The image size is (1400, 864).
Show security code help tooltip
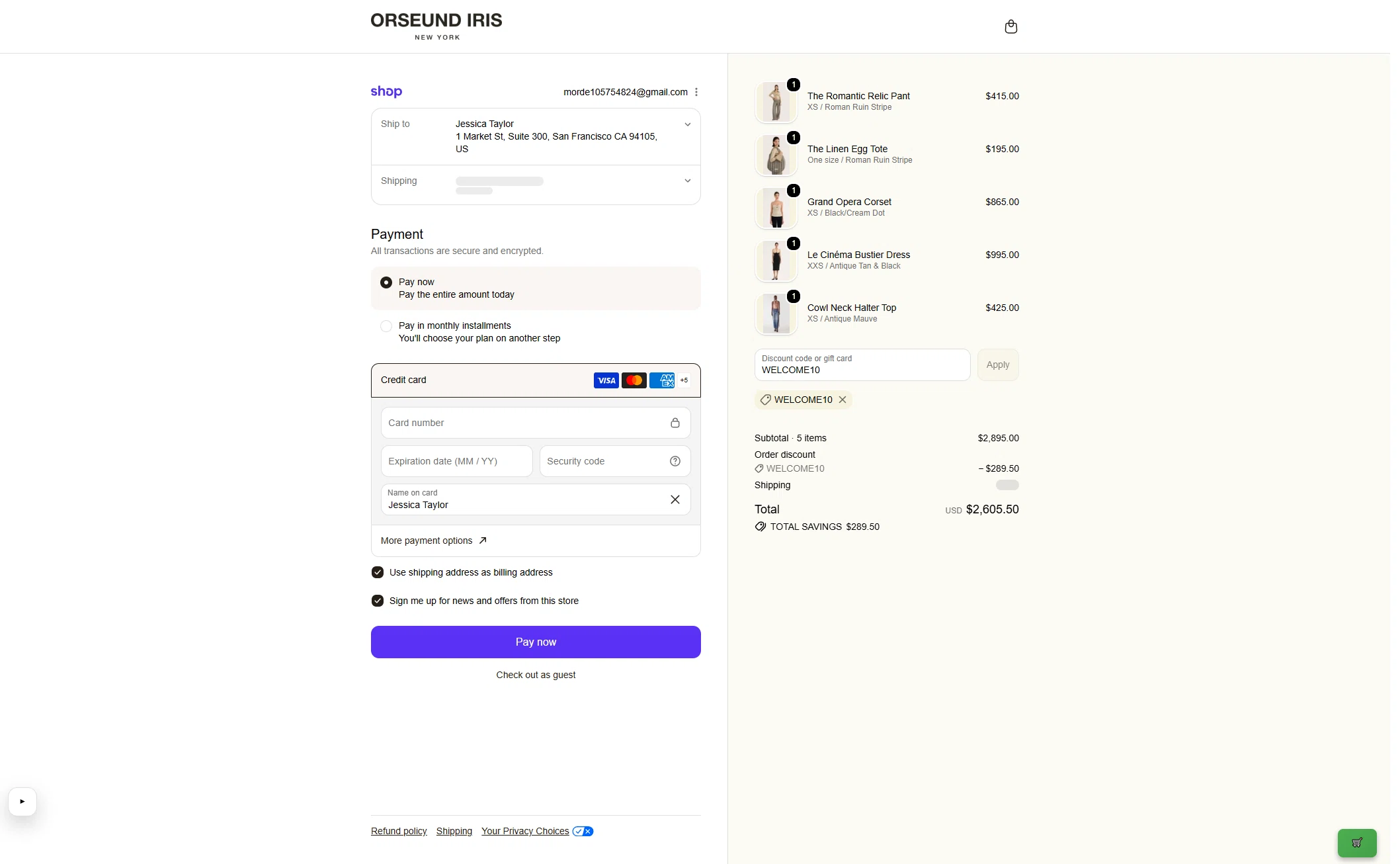click(675, 461)
